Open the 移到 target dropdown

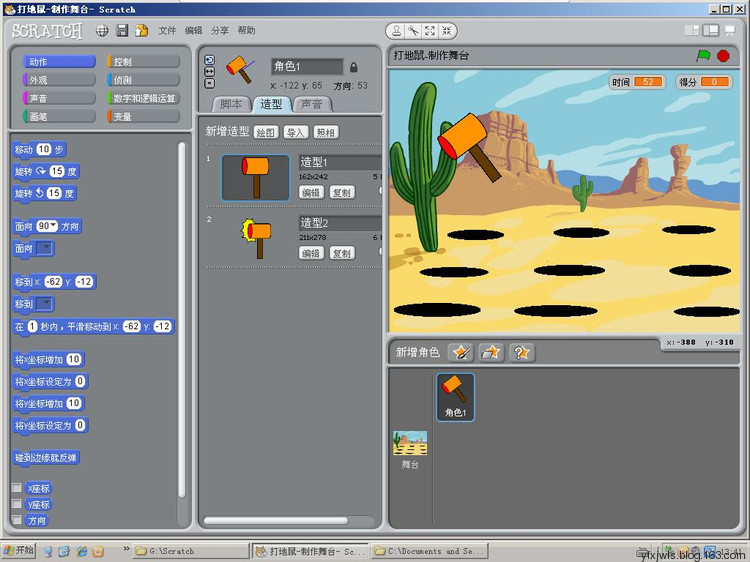coord(45,304)
